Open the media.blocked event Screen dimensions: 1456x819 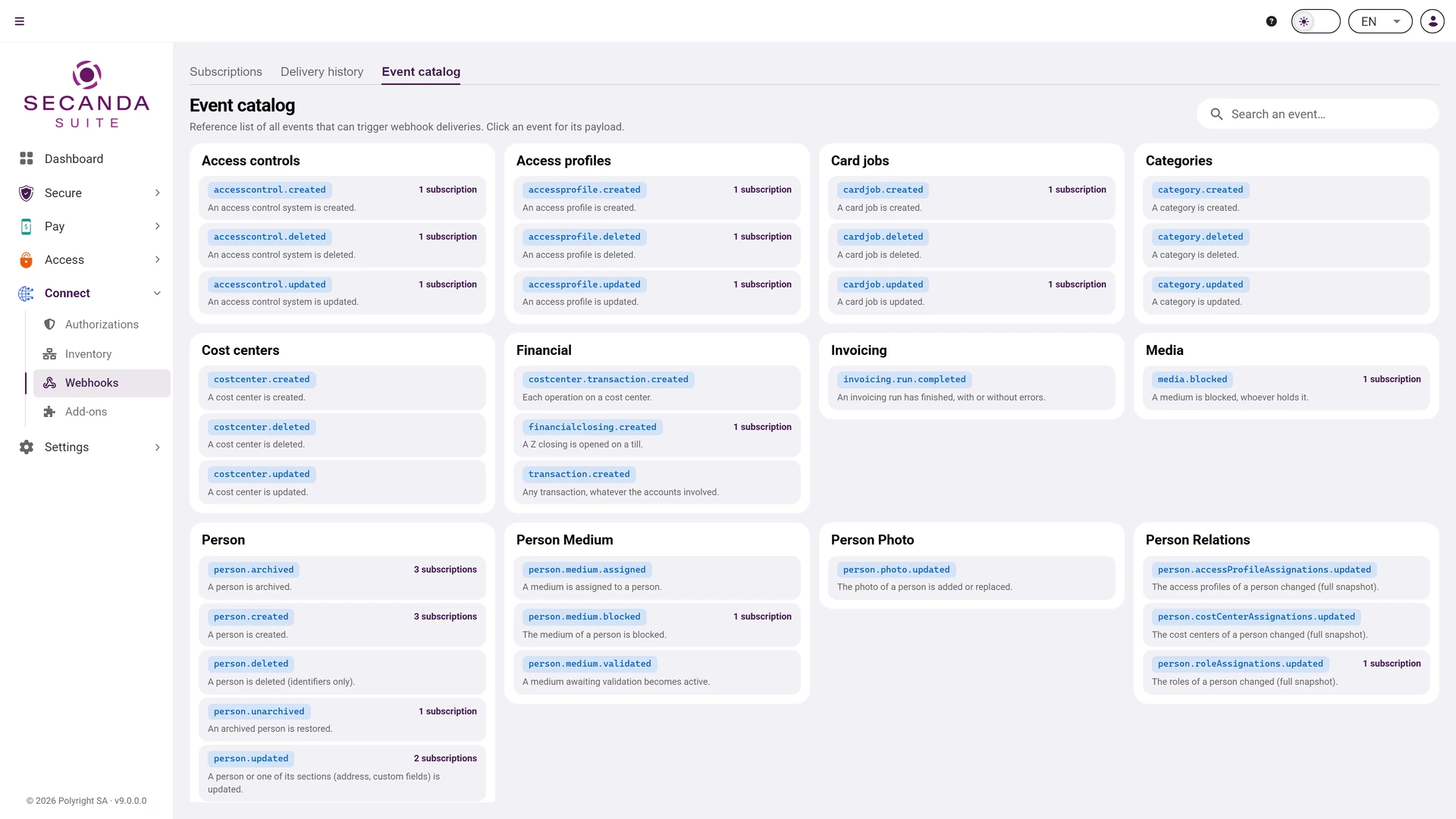[1286, 388]
